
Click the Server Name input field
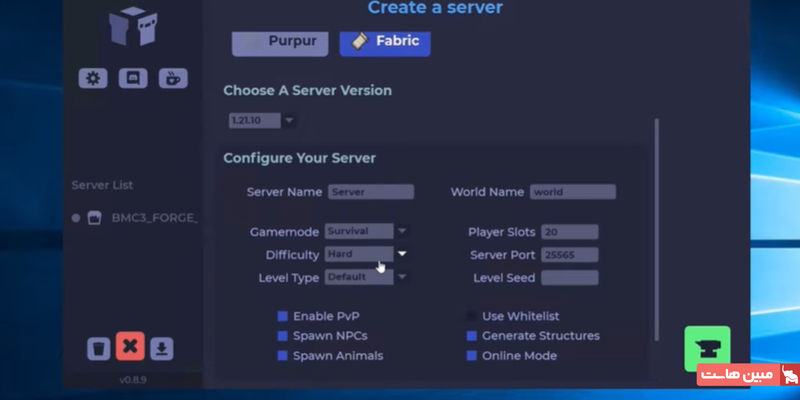coord(371,192)
